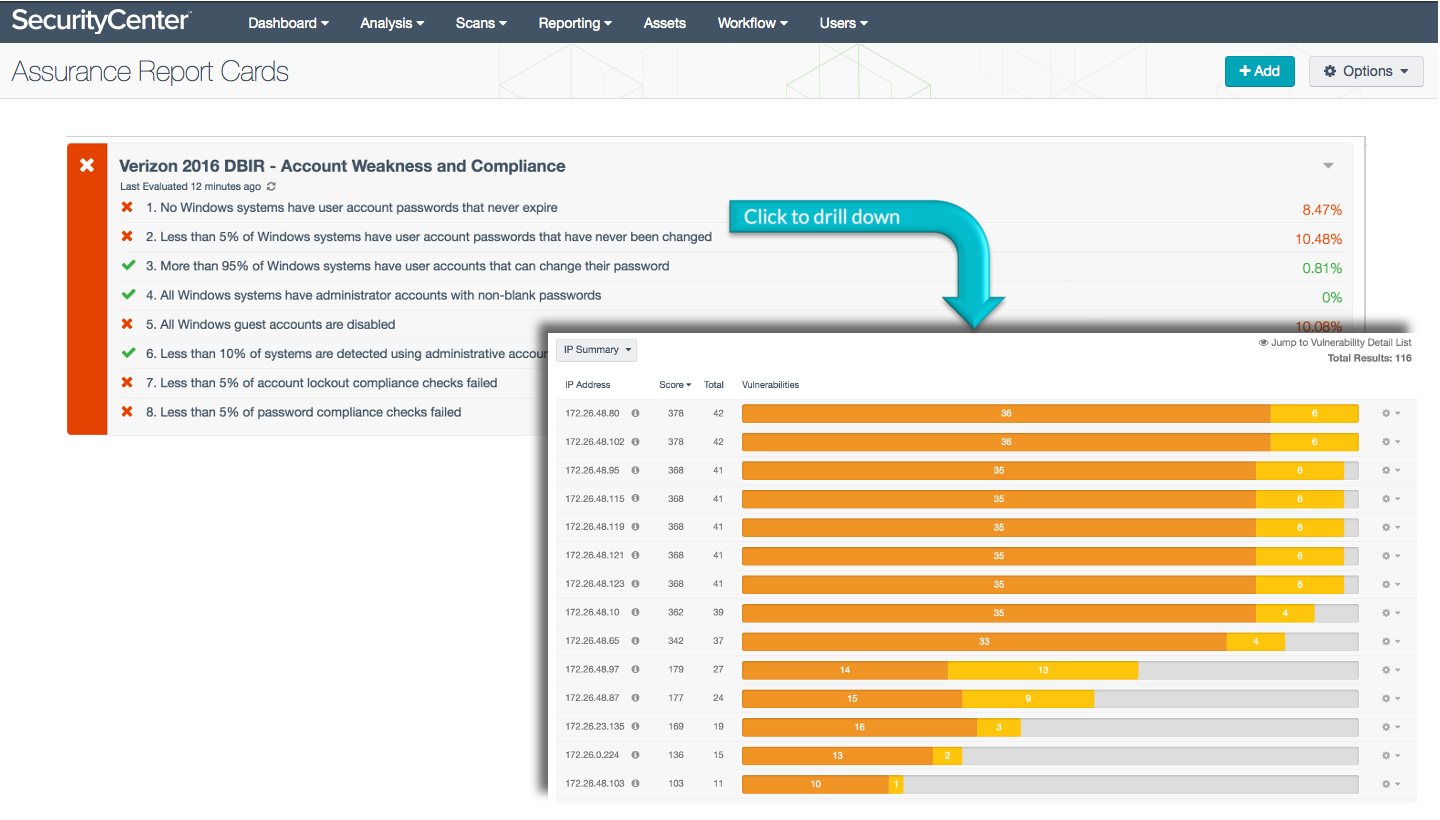Open the IP Summary dropdown
Image resolution: width=1440 pixels, height=820 pixels.
coord(597,350)
